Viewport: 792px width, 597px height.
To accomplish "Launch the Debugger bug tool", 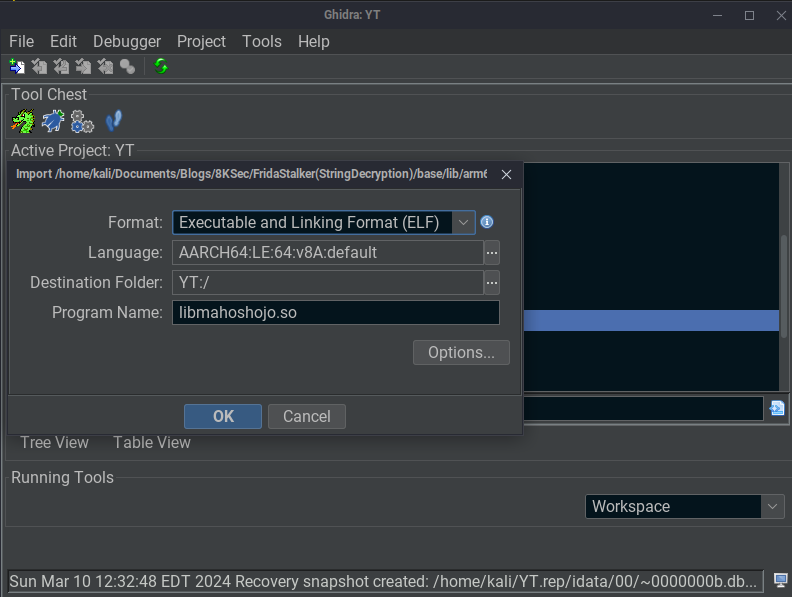I will [52, 122].
